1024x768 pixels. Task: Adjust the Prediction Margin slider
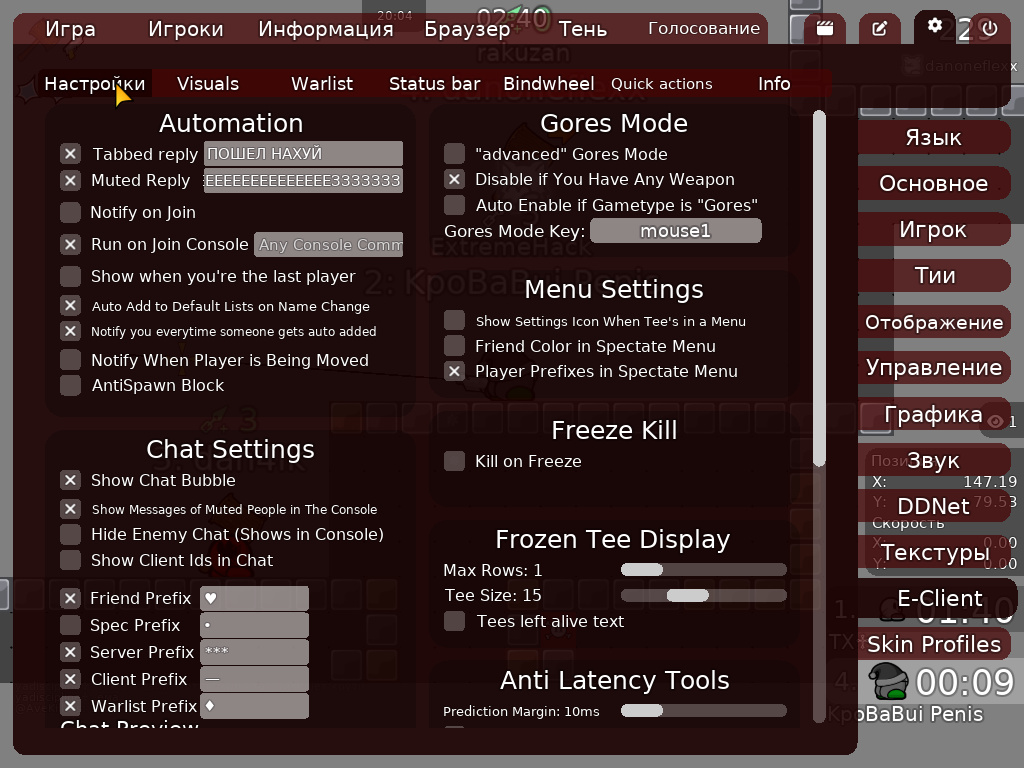(703, 711)
